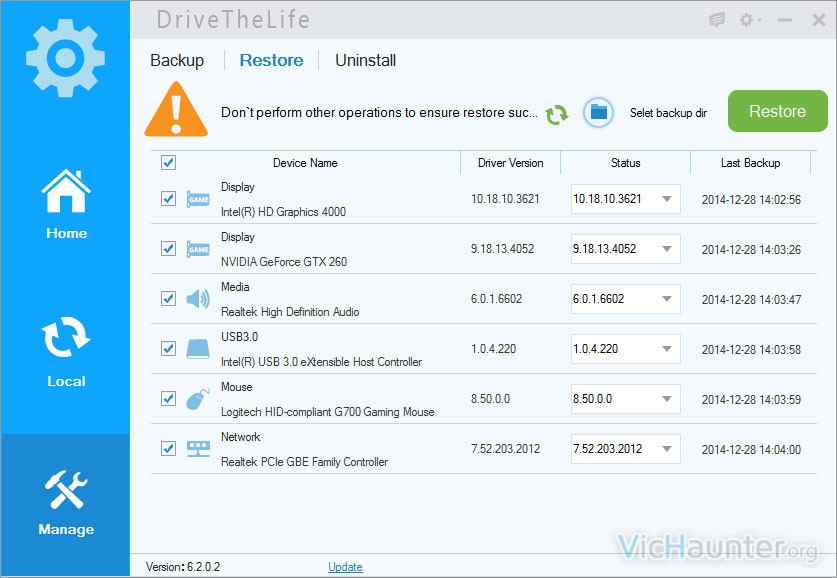Image resolution: width=837 pixels, height=578 pixels.
Task: Toggle the select-all devices checkbox
Action: click(168, 162)
